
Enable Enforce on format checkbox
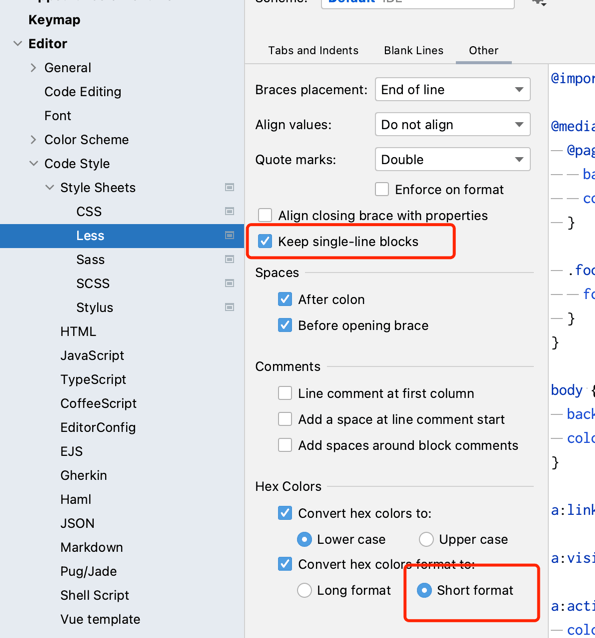click(382, 189)
